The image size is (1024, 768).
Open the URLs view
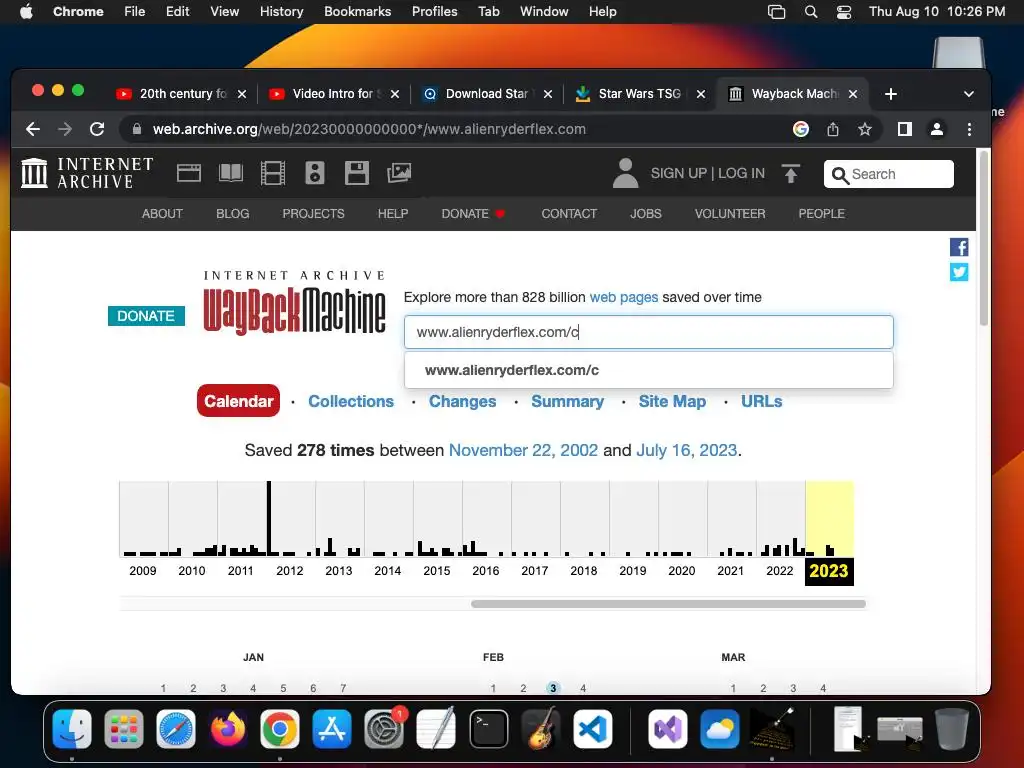(x=761, y=401)
